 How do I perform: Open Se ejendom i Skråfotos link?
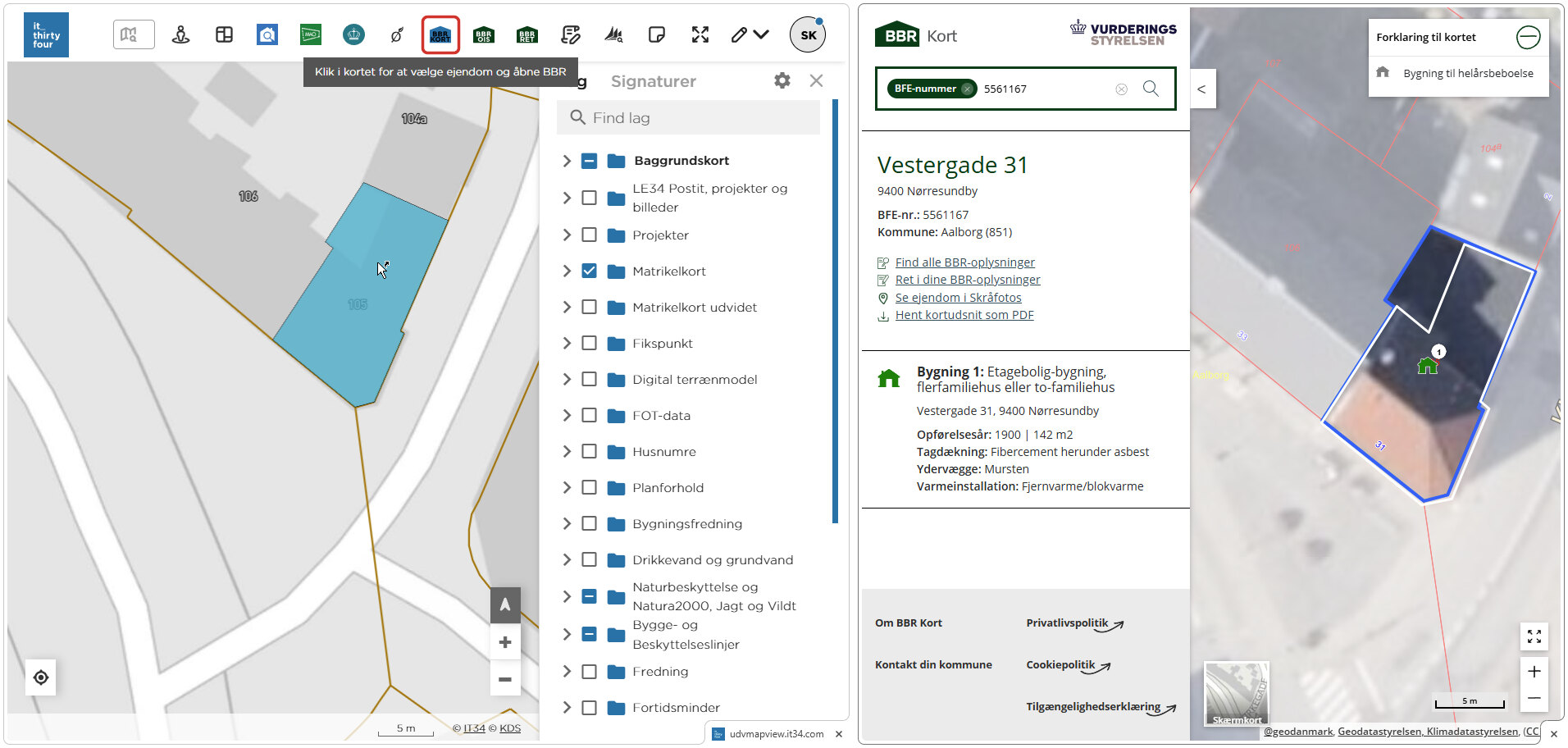(958, 298)
